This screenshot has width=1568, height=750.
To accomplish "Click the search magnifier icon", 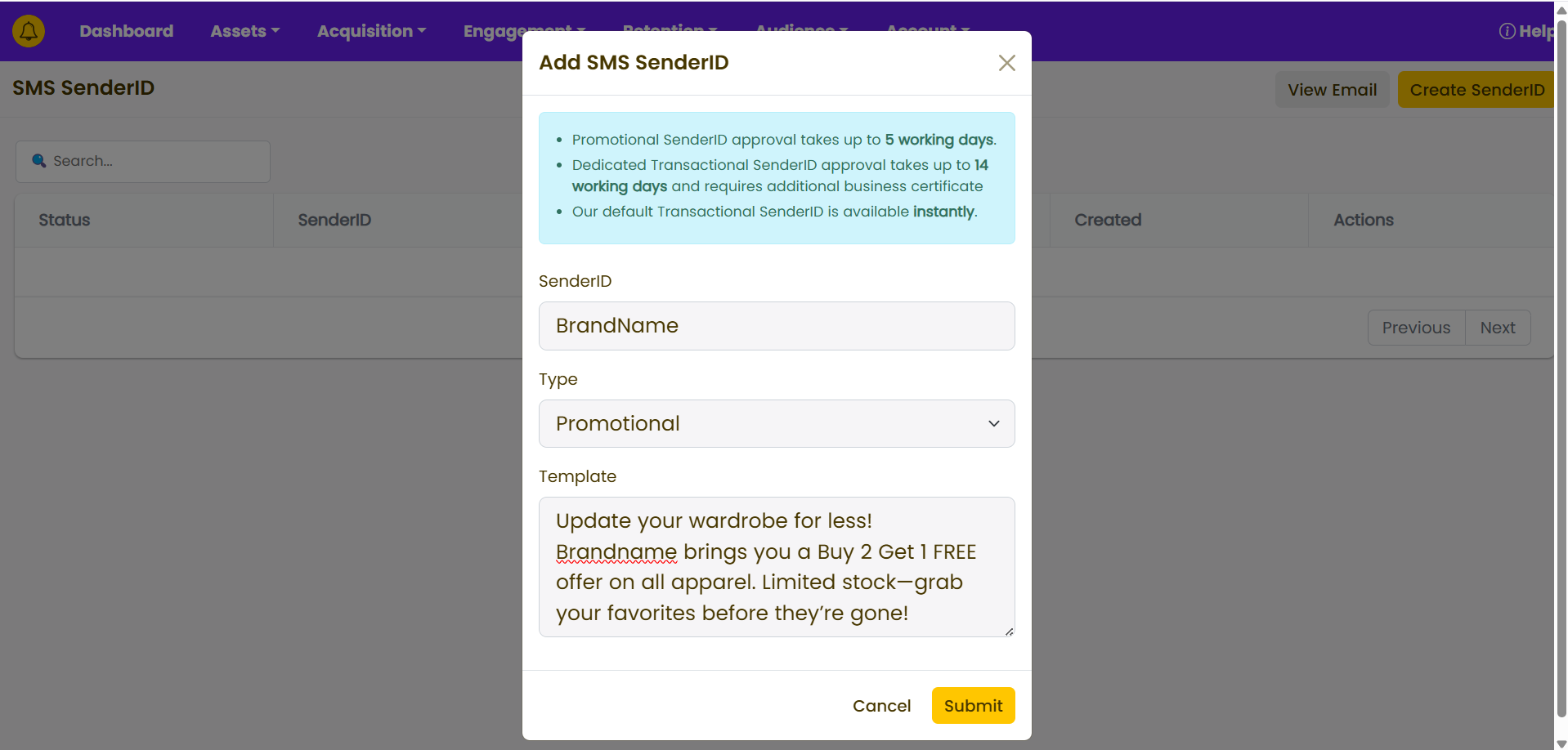I will coord(38,161).
